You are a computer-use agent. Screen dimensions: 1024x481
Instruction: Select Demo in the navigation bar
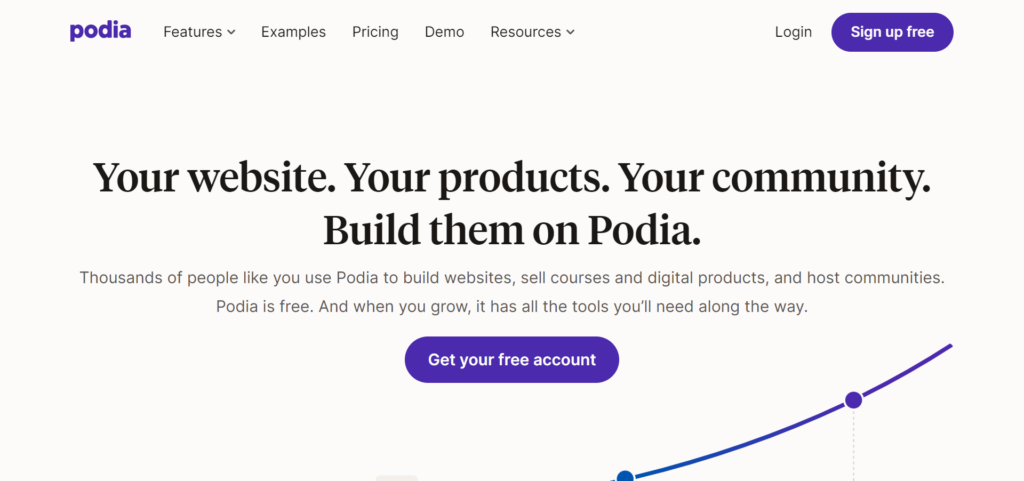pyautogui.click(x=444, y=32)
